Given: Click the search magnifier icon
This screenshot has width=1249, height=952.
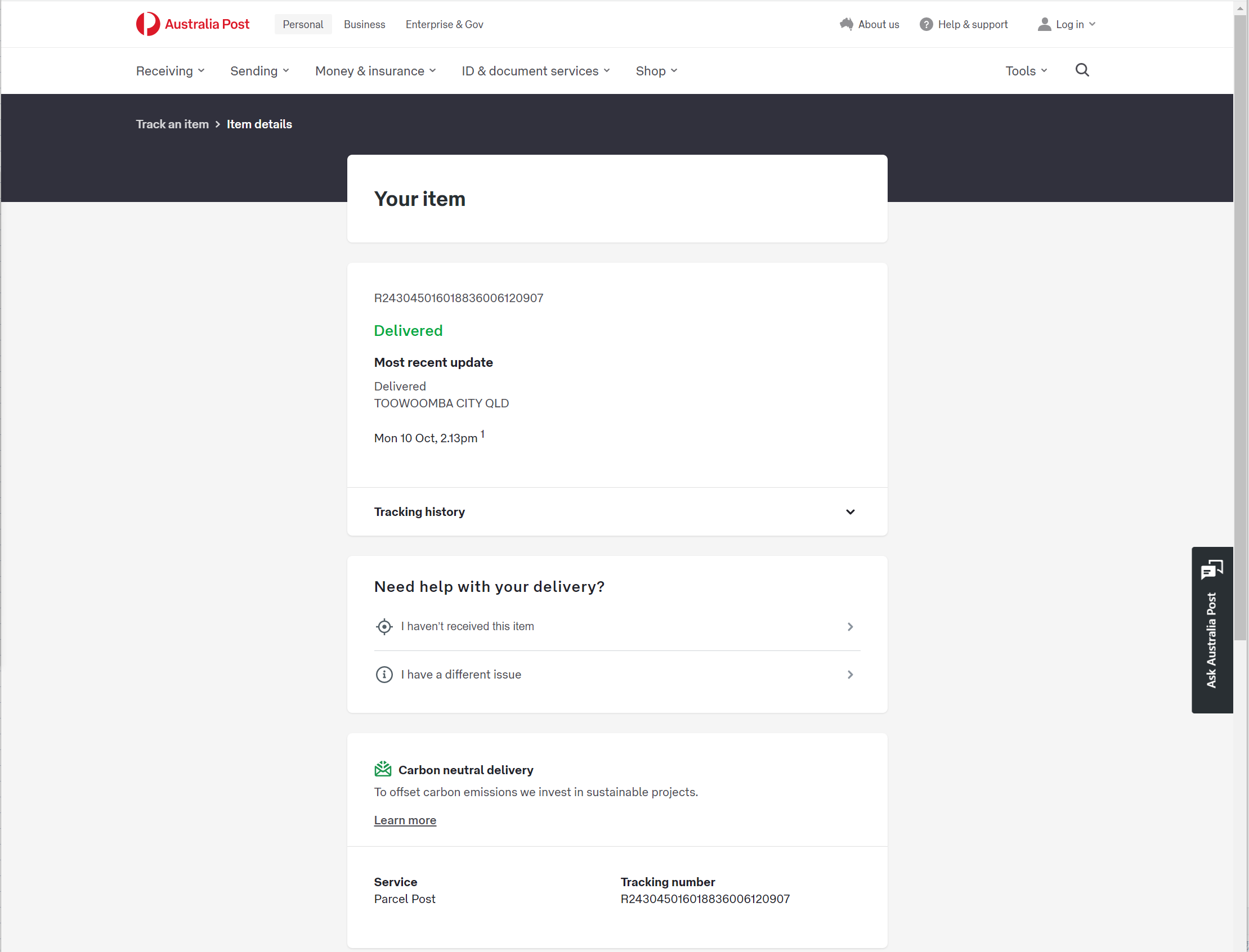Looking at the screenshot, I should pyautogui.click(x=1082, y=70).
